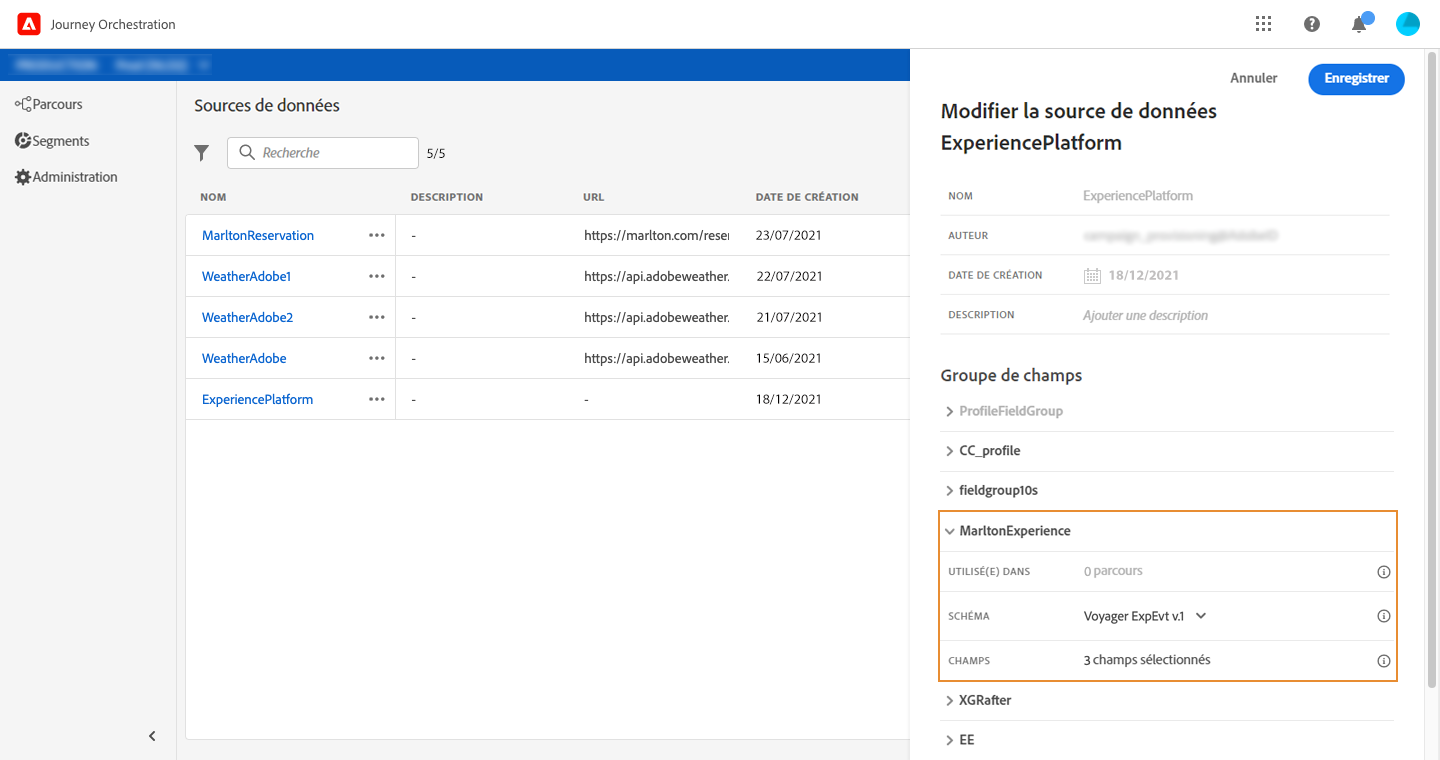Show info for Utilisé(e) dans field

point(1384,572)
